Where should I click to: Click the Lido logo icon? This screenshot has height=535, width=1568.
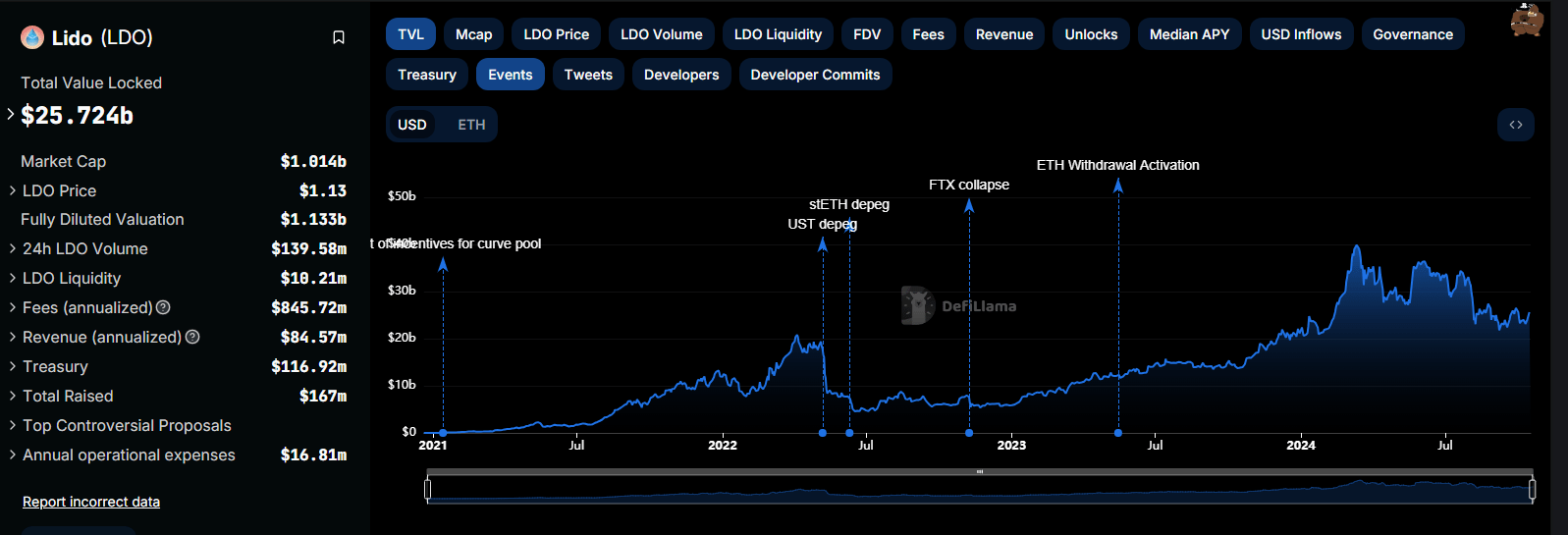click(32, 37)
